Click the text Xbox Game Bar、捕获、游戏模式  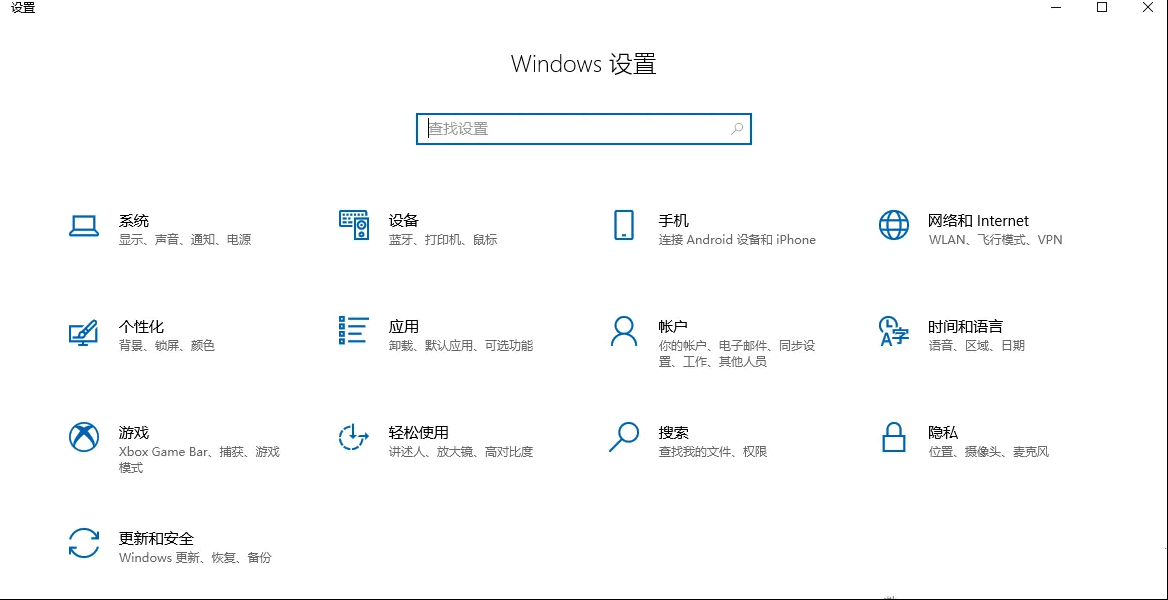coord(199,460)
